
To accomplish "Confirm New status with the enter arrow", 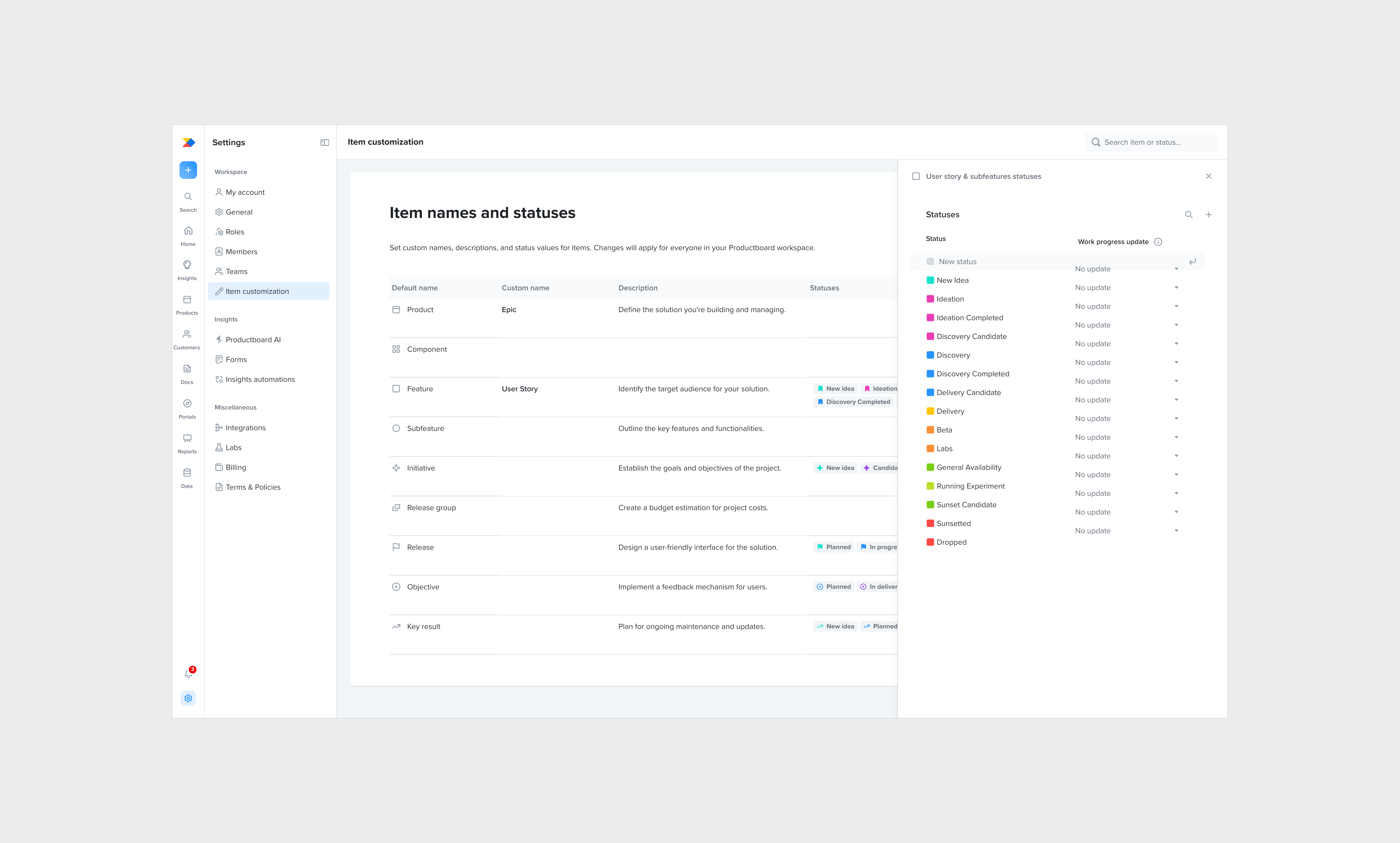I will (x=1193, y=261).
